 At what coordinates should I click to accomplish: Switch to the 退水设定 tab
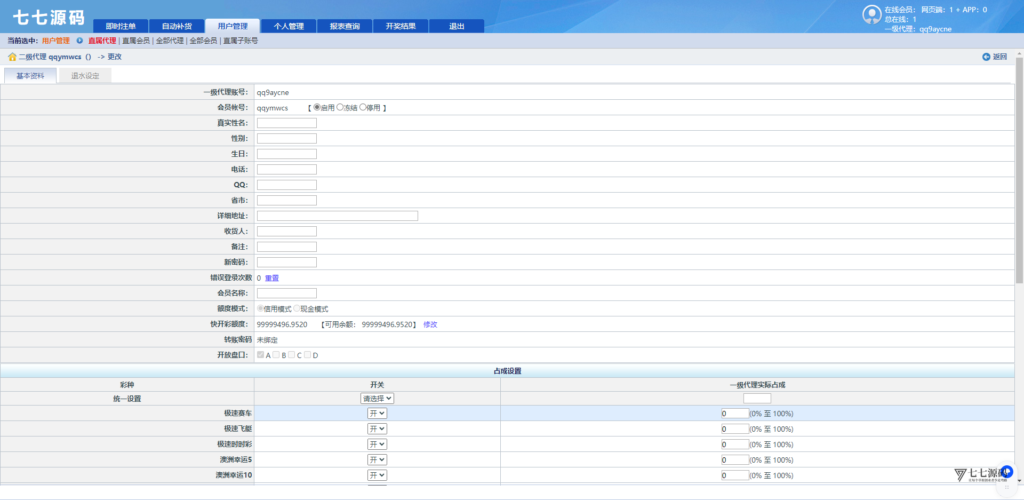tap(85, 75)
